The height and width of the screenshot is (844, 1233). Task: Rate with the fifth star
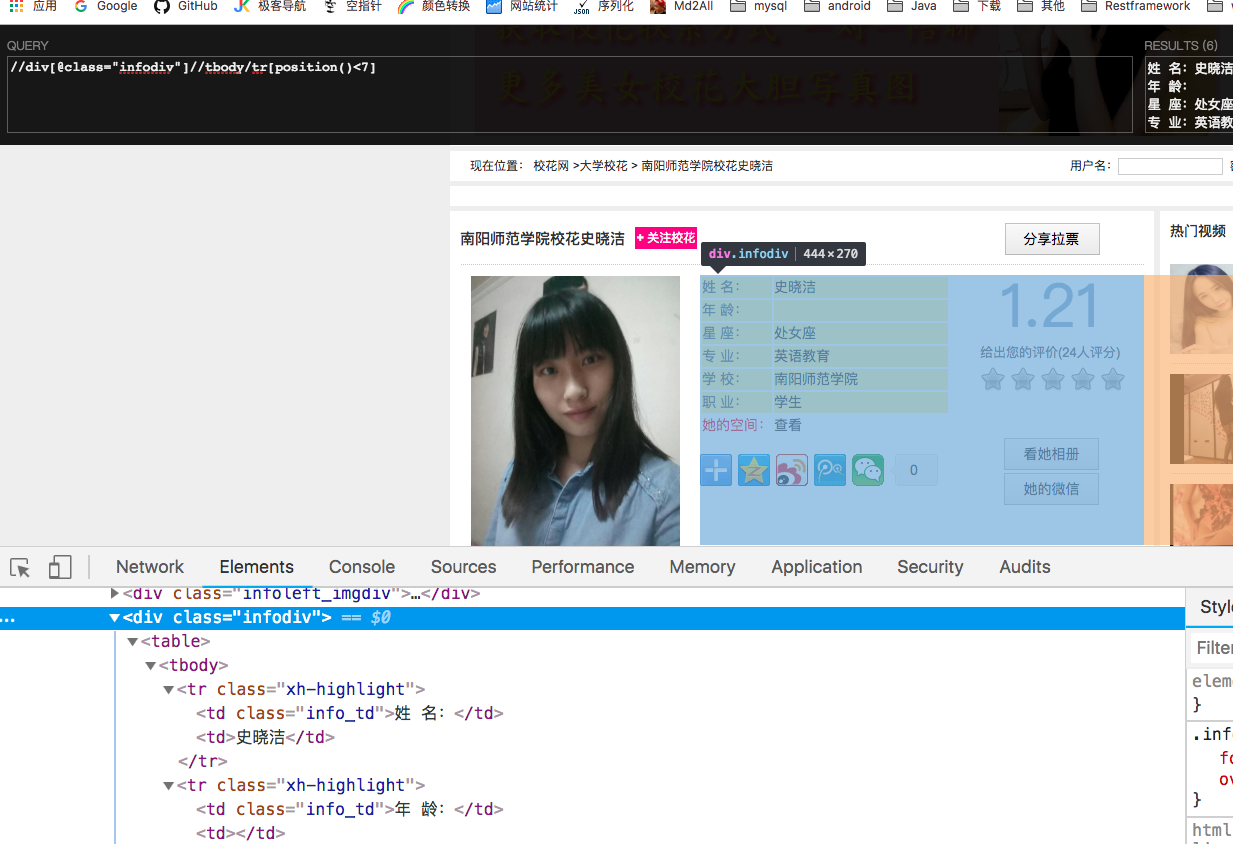[x=1113, y=379]
